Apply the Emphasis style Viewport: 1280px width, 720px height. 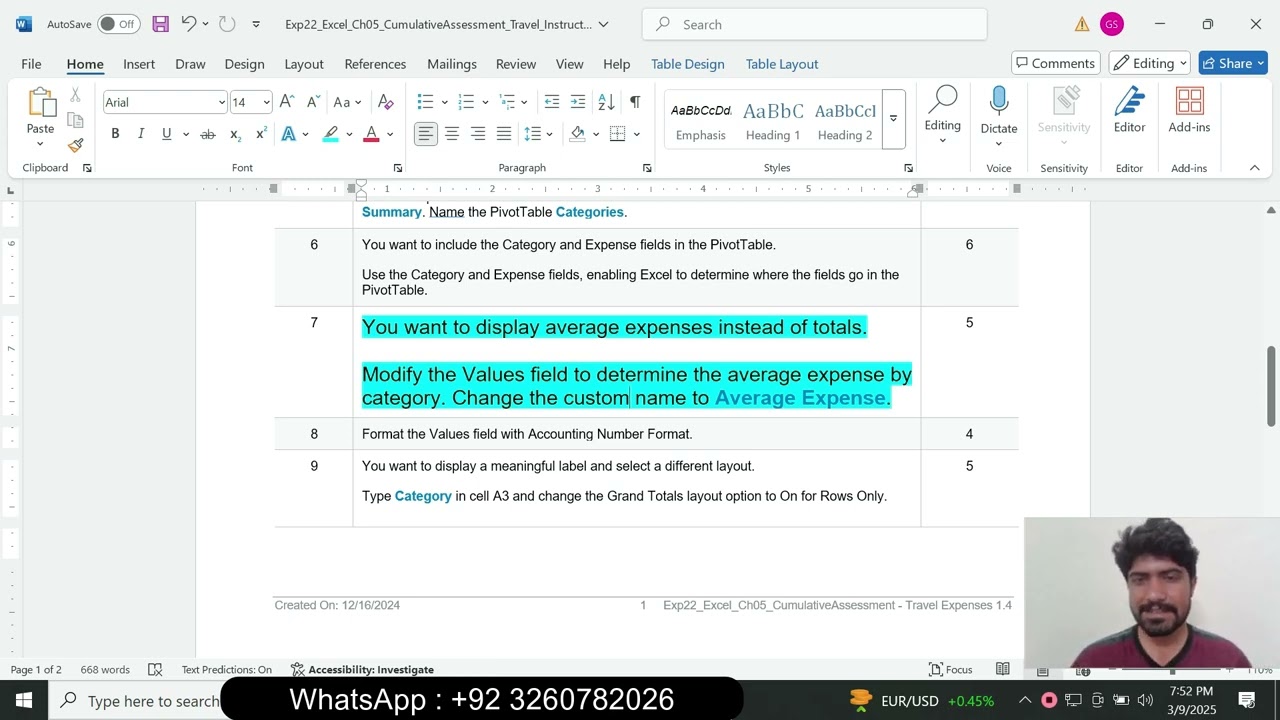[x=701, y=118]
